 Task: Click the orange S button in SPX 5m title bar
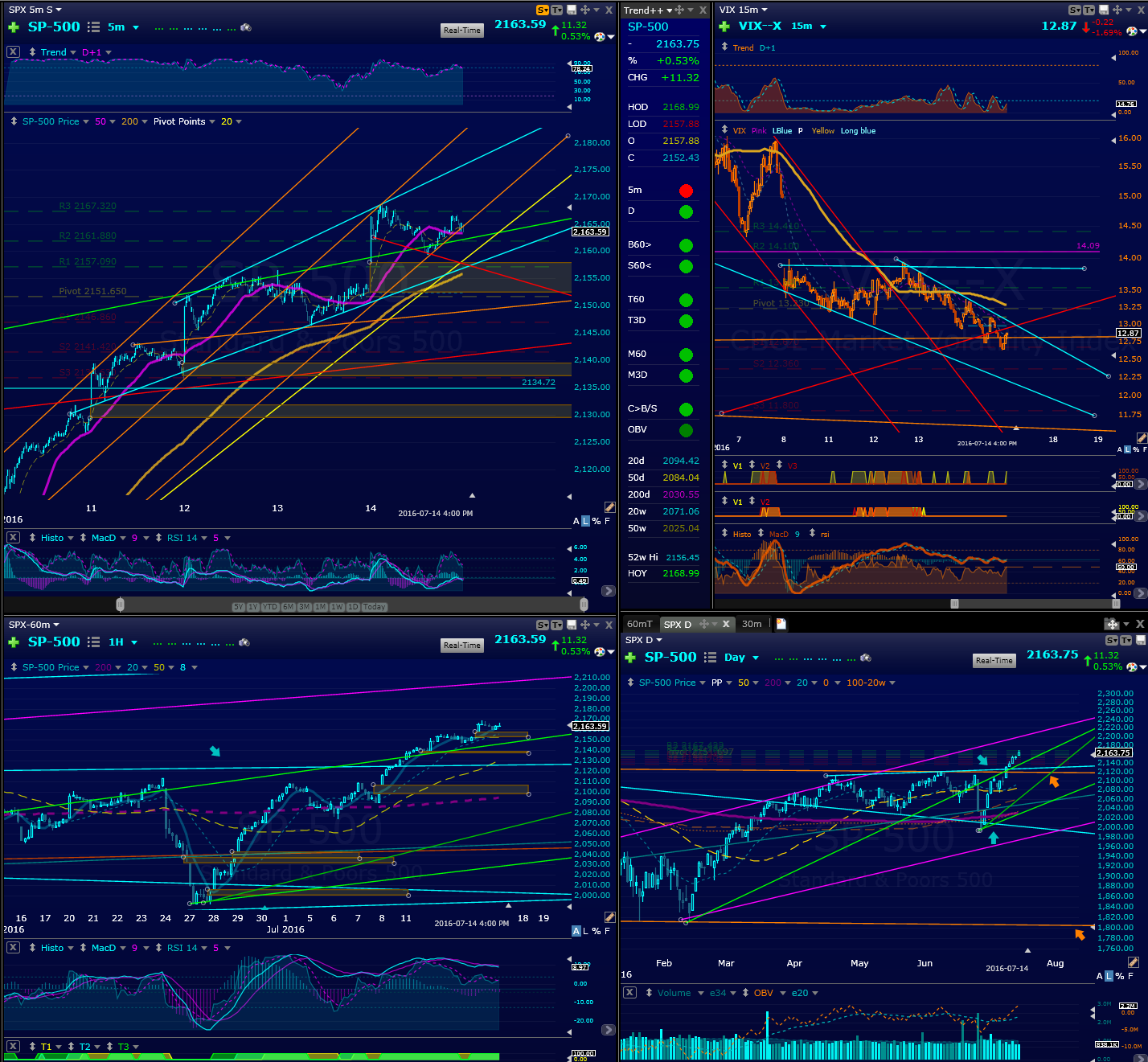coord(543,10)
